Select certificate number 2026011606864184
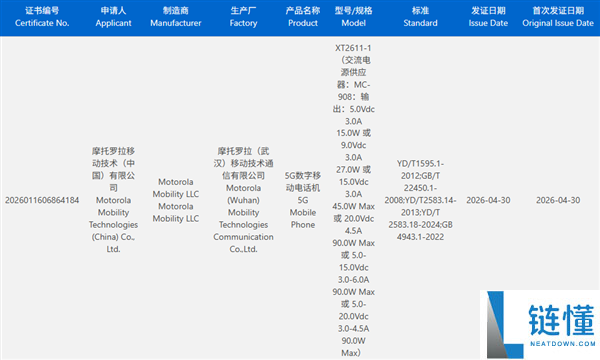 click(42, 200)
